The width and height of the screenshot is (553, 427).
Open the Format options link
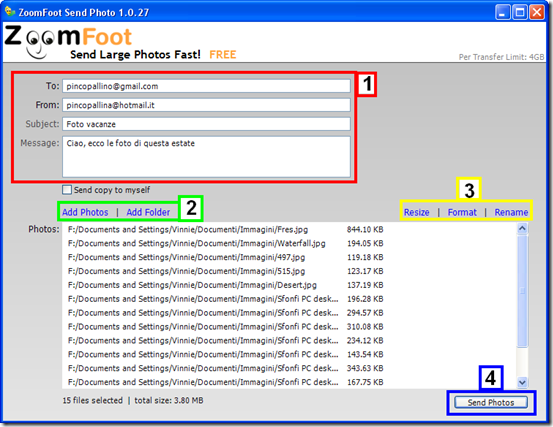tap(462, 212)
